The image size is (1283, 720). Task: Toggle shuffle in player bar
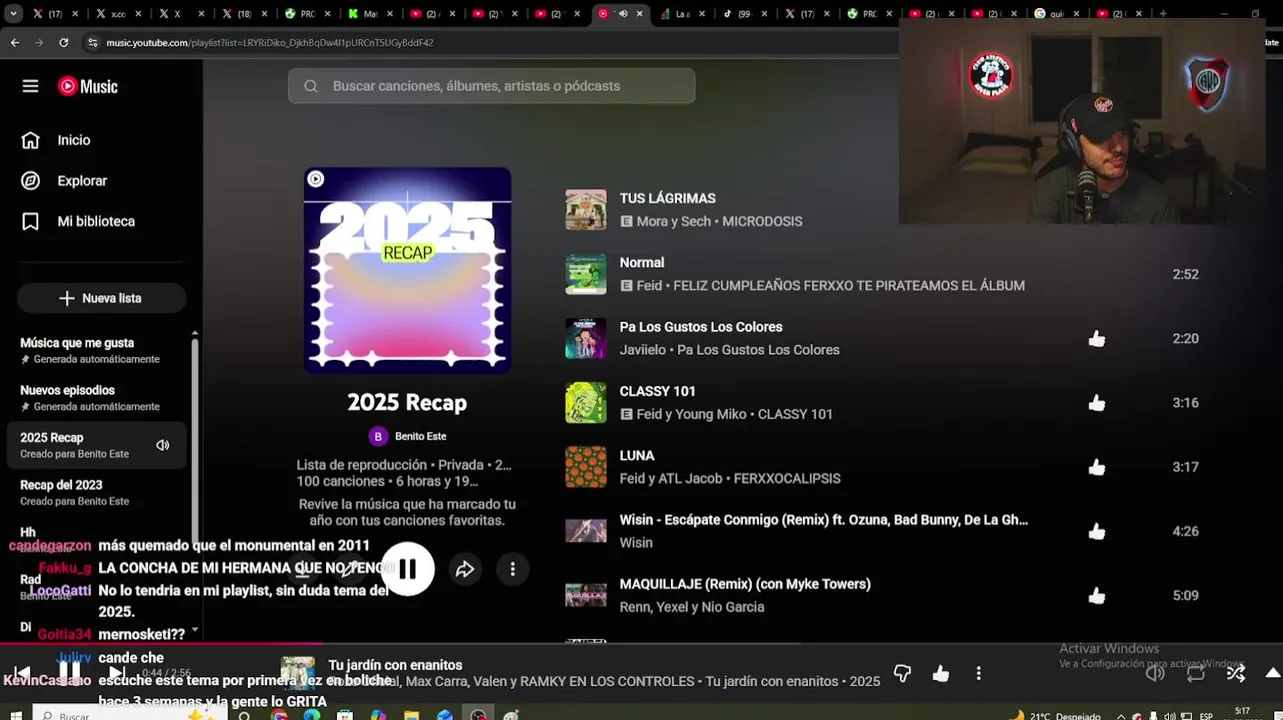point(1236,673)
